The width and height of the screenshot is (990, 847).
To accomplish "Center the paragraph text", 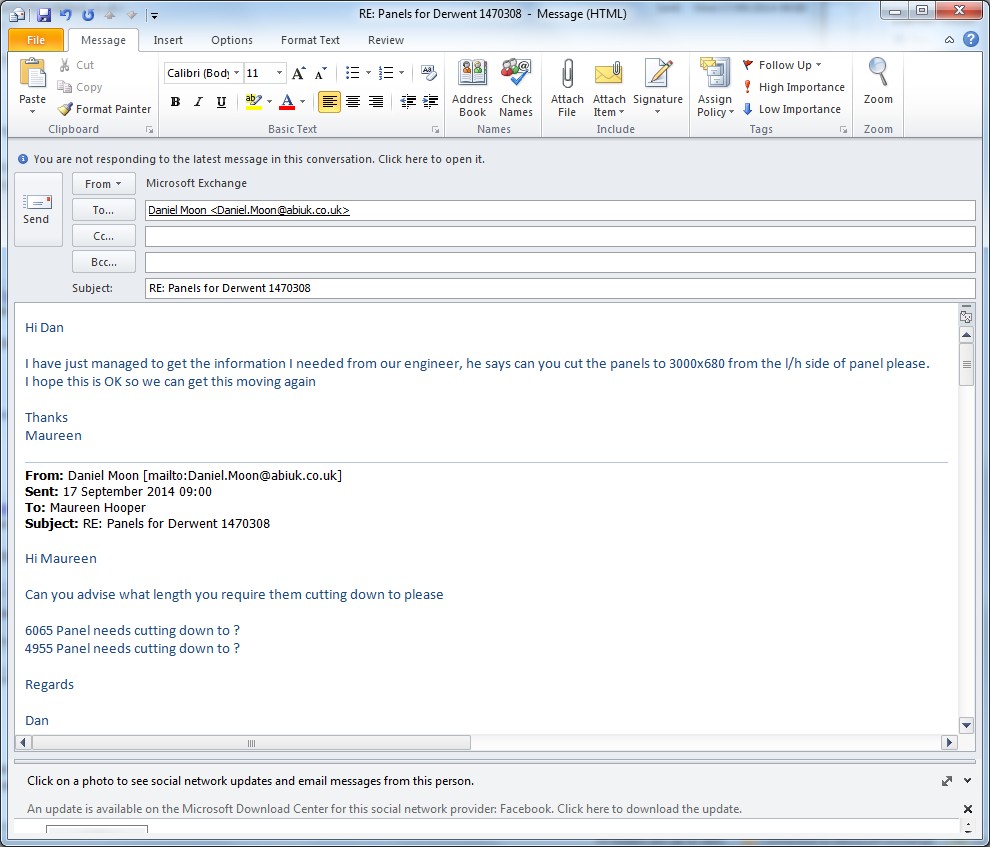I will (x=352, y=102).
